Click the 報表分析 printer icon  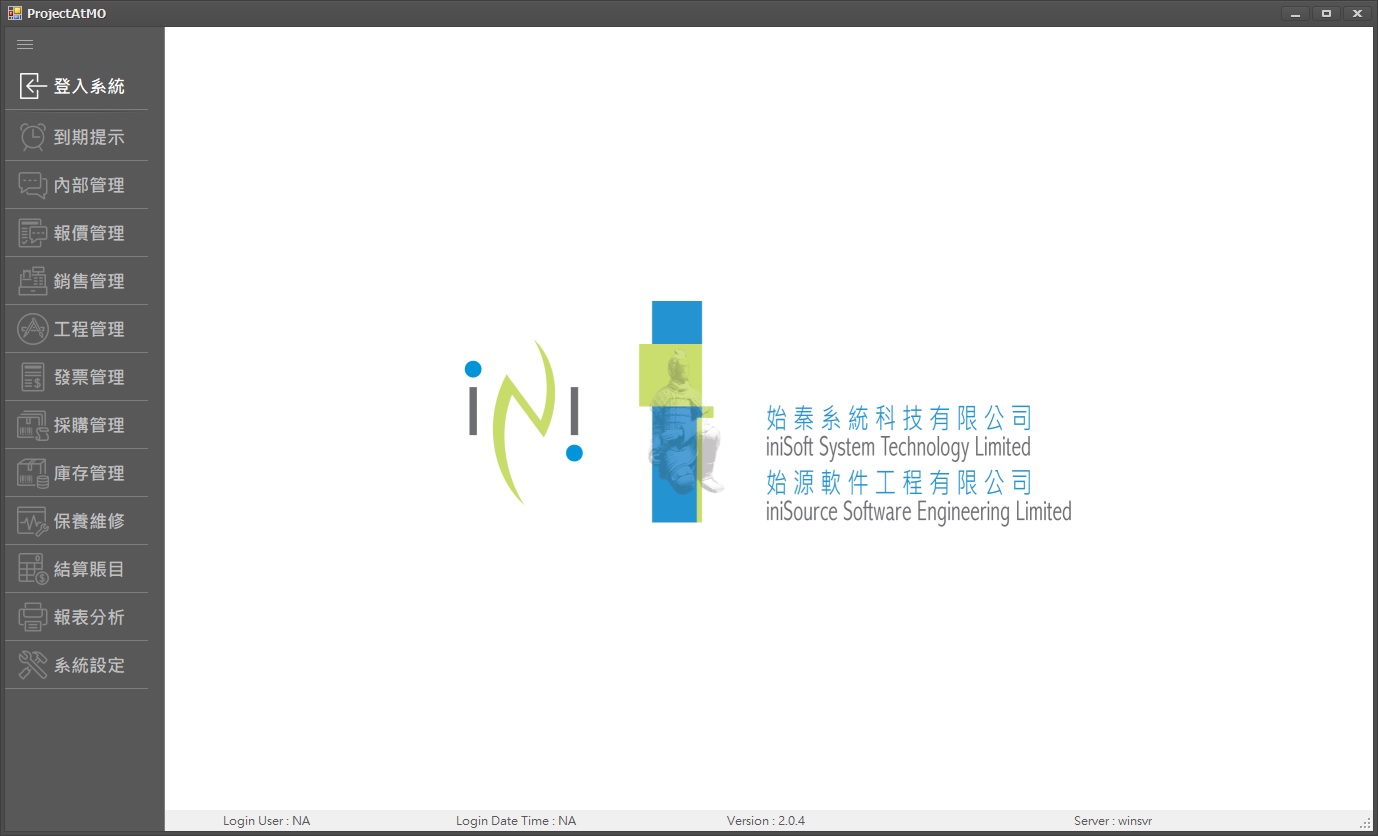[32, 617]
